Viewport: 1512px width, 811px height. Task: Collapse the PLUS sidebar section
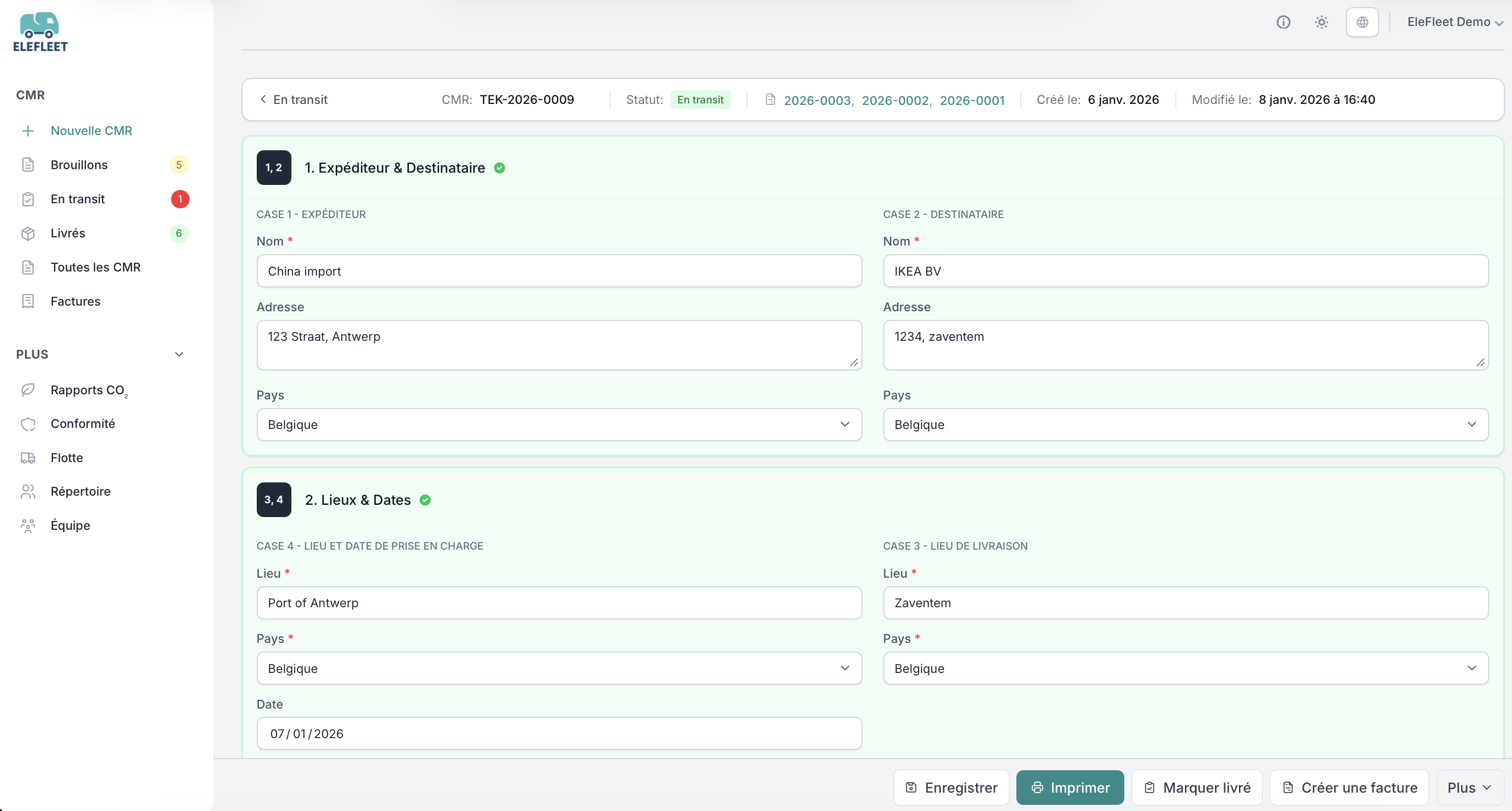coord(179,355)
